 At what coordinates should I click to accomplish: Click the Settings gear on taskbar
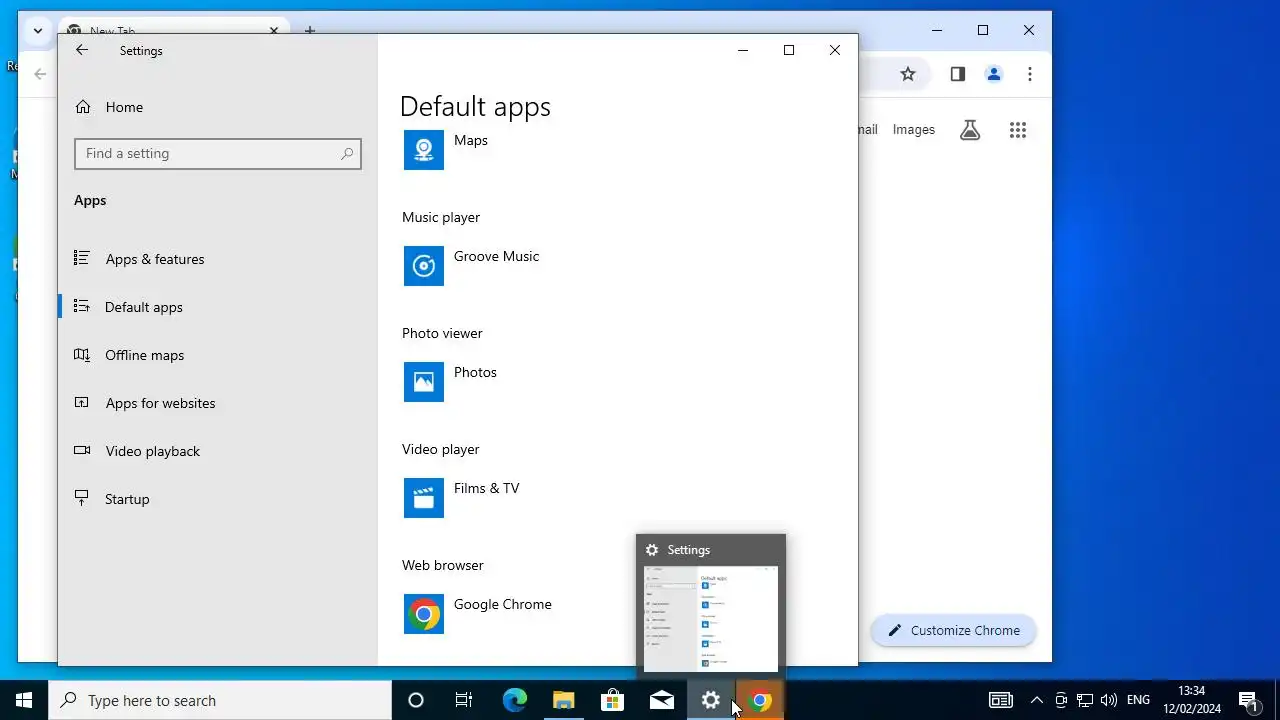point(710,701)
